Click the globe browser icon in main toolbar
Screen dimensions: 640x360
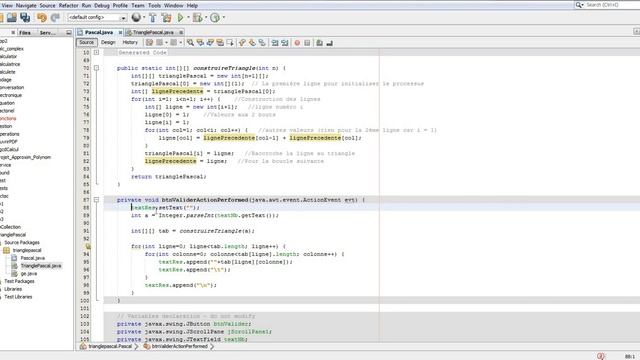pos(136,17)
